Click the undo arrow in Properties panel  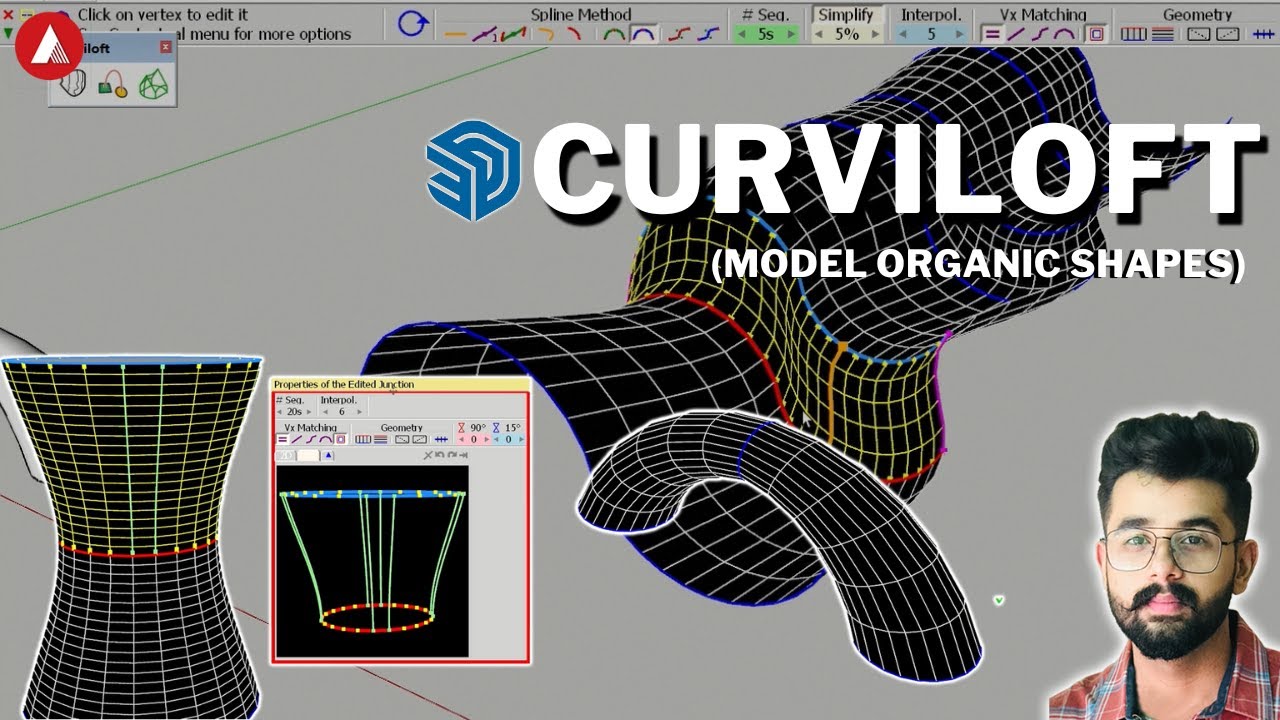coord(440,455)
